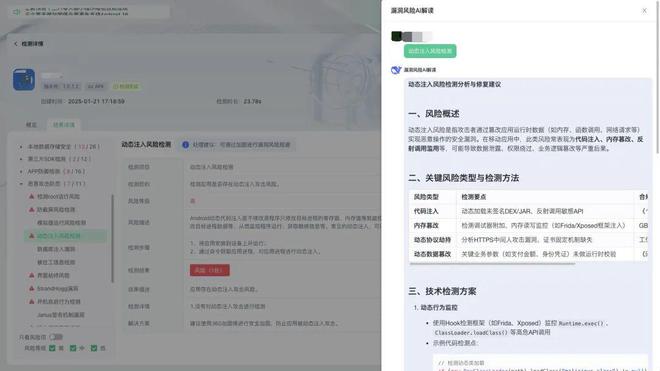Viewport: 660px width, 371px height.
Task: Uncheck the 高 risk level checkbox
Action: click(52, 348)
